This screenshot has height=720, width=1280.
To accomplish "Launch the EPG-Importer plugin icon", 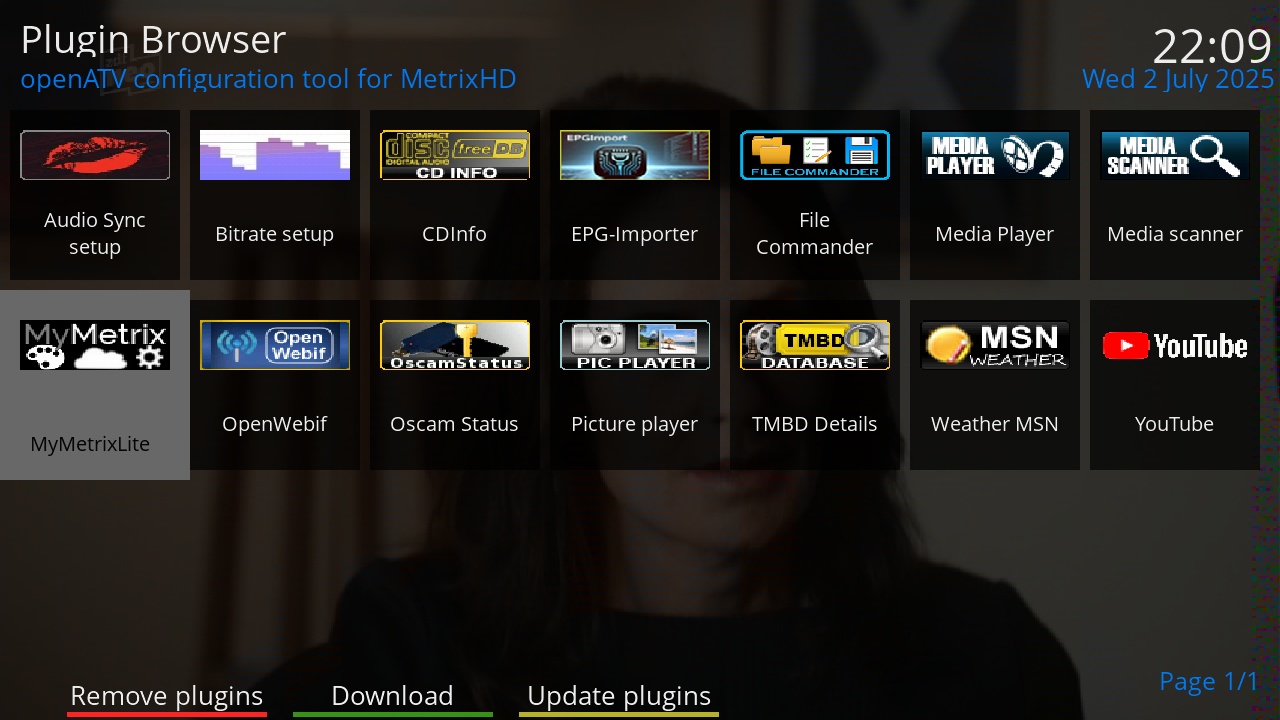I will (635, 156).
